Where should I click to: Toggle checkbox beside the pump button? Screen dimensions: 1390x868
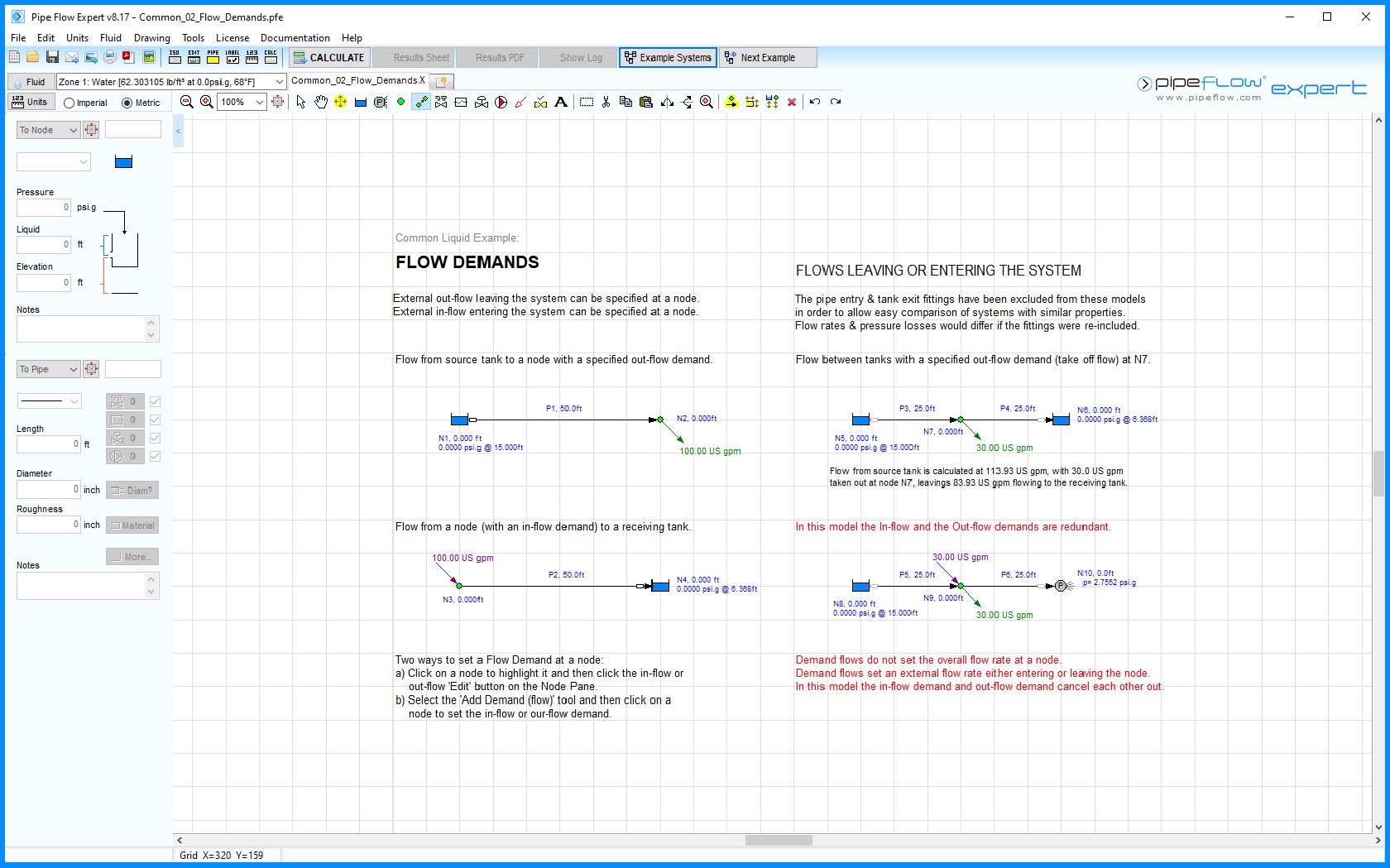(155, 456)
